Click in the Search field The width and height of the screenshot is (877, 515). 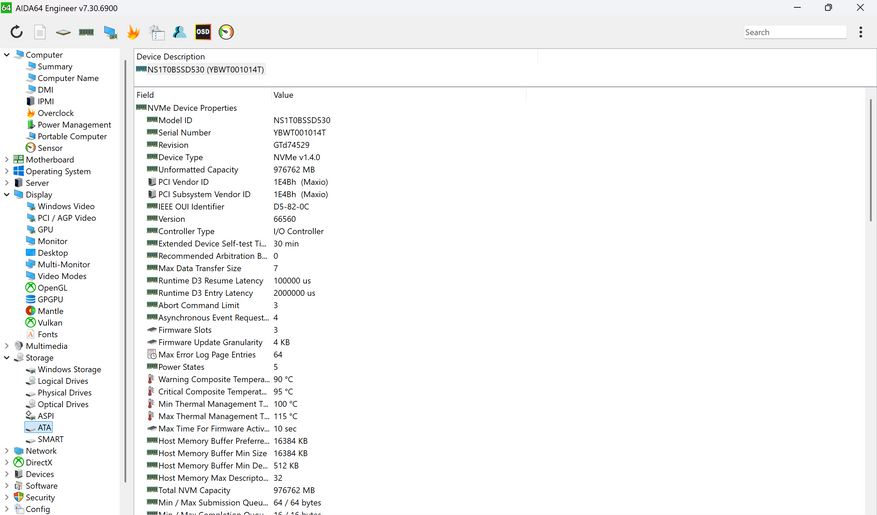click(795, 32)
